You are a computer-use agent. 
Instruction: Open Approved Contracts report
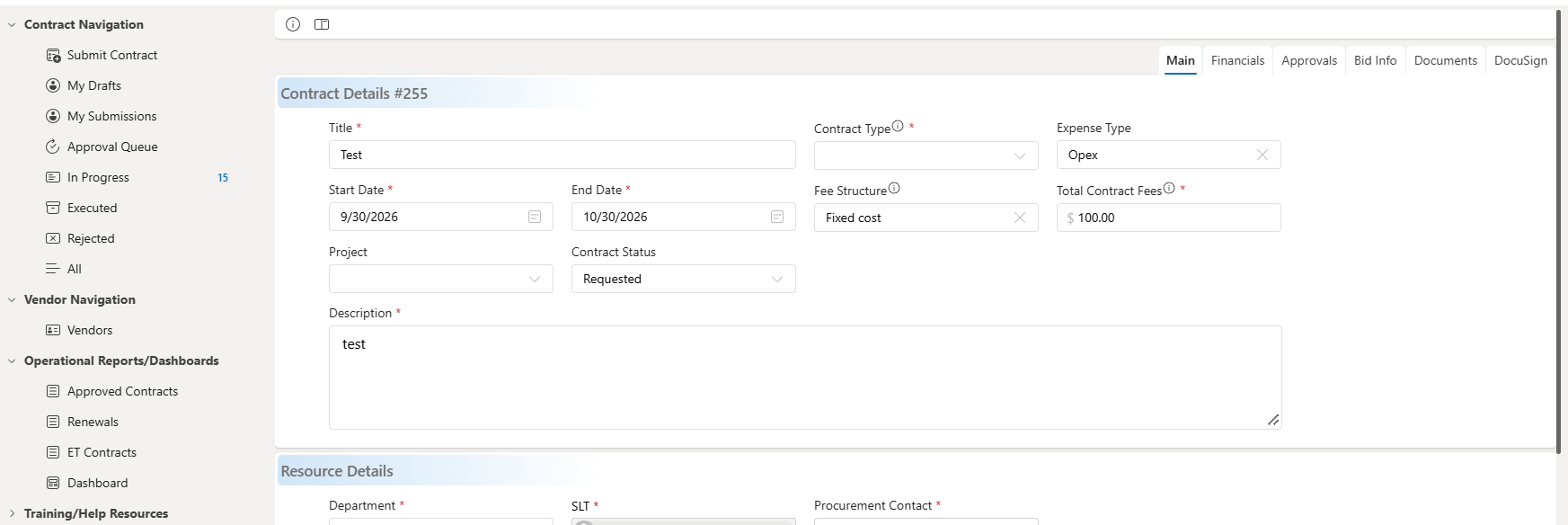122,391
